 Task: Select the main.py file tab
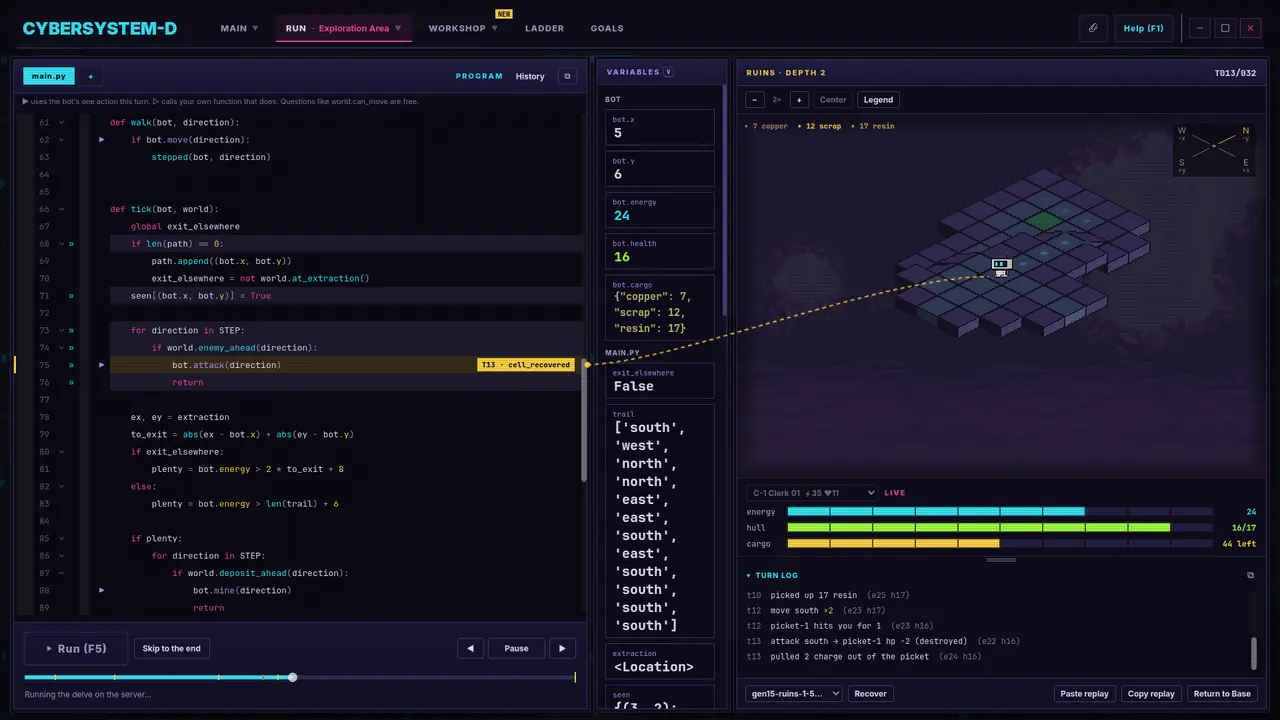[49, 76]
